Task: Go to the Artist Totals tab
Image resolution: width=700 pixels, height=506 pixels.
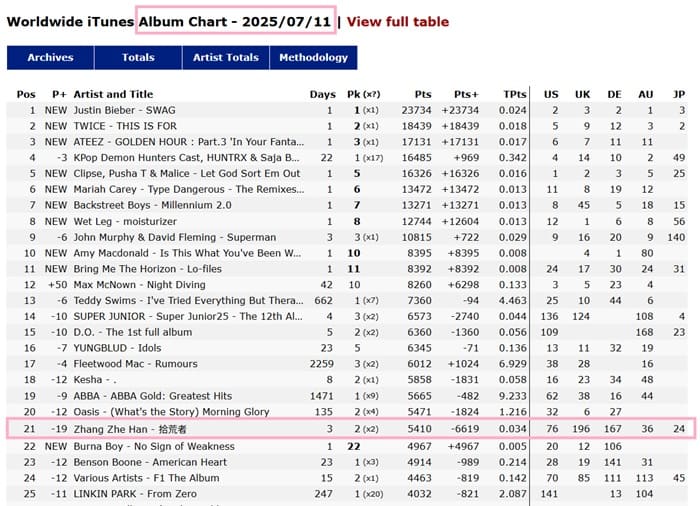Action: pos(226,58)
